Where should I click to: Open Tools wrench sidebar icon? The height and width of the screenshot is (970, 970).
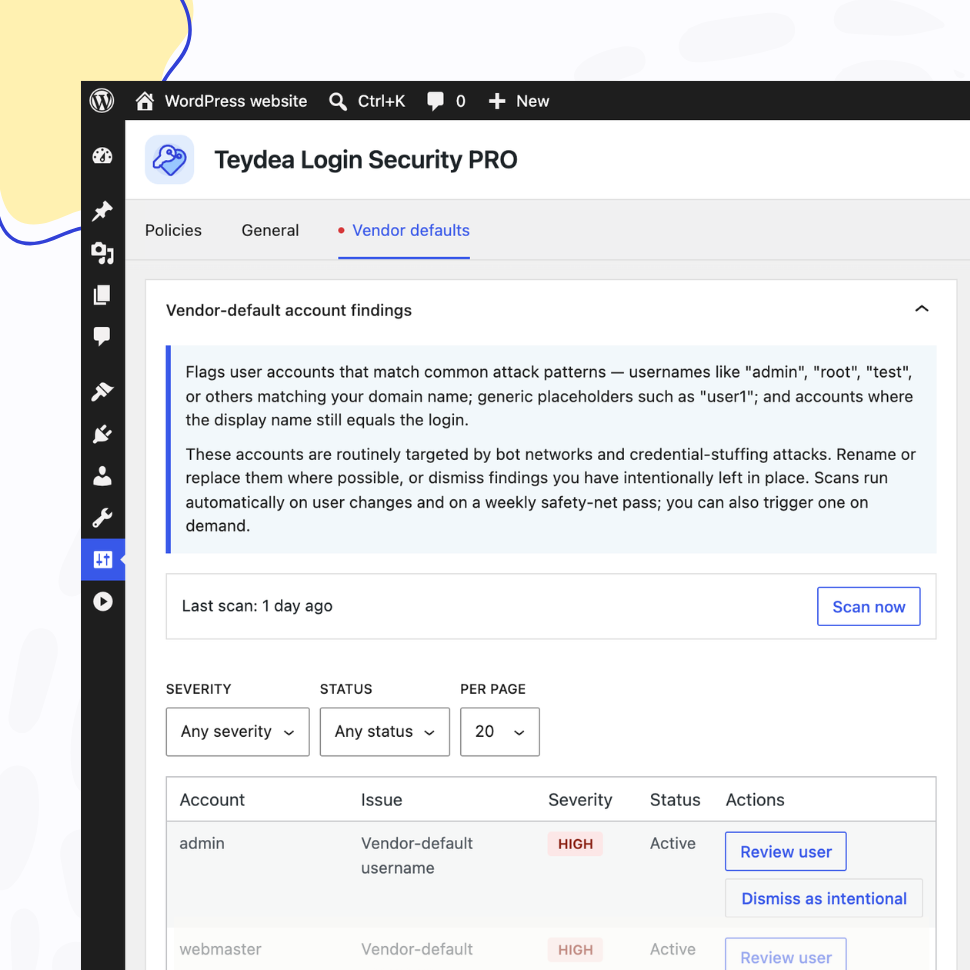pos(103,518)
